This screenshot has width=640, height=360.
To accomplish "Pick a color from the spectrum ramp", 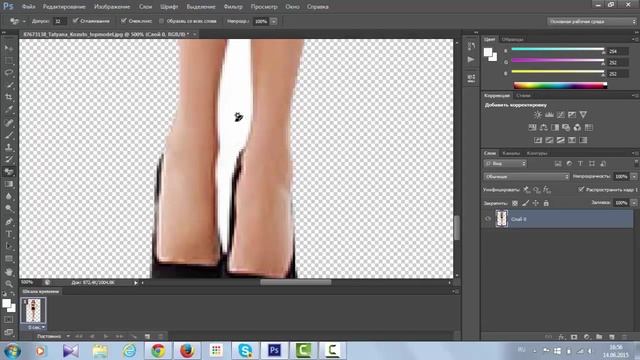I will [560, 85].
